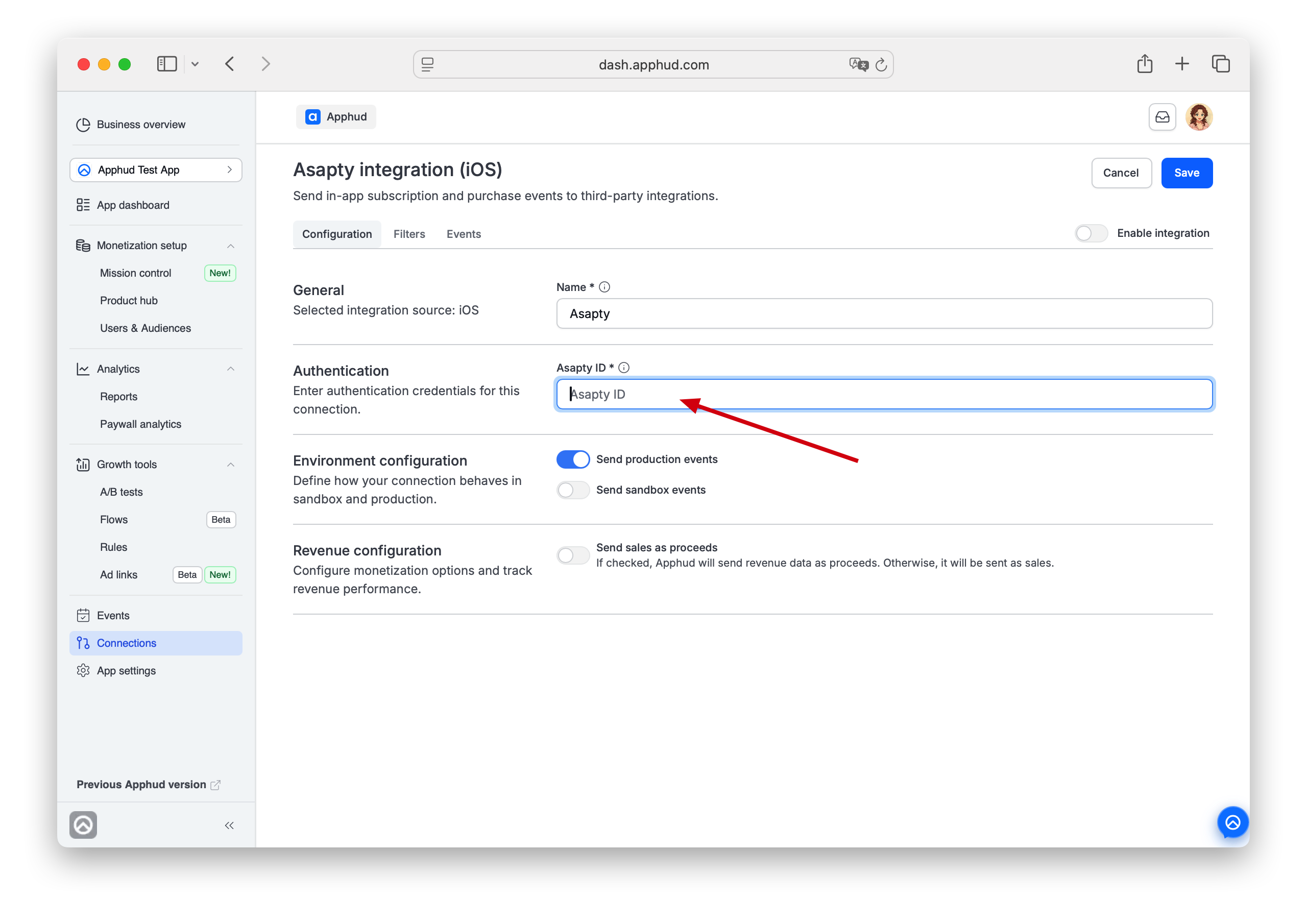Click the Name field info icon
The height and width of the screenshot is (924, 1307).
click(604, 287)
